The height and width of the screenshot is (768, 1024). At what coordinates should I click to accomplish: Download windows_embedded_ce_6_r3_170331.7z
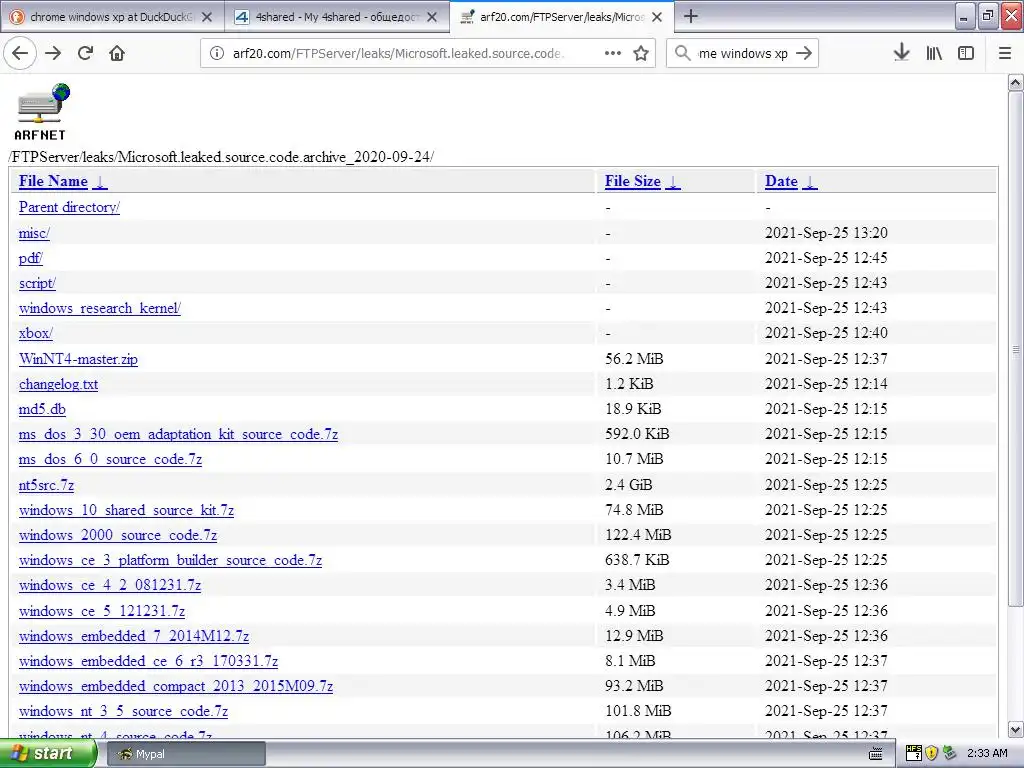[148, 661]
